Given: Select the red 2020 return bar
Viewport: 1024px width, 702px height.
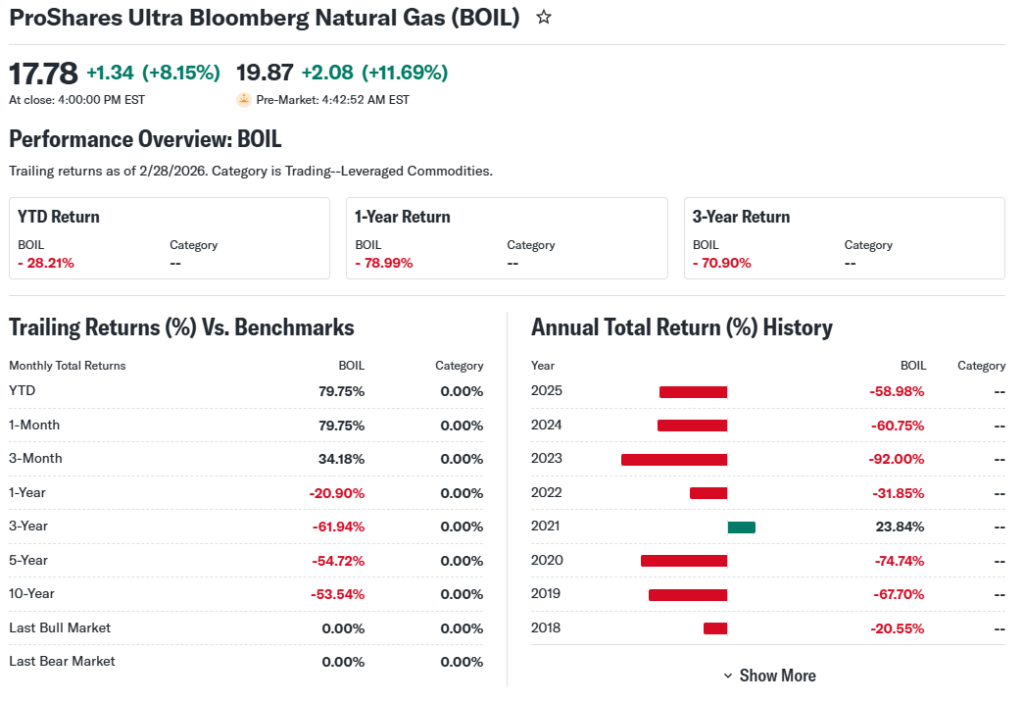Looking at the screenshot, I should tap(684, 561).
